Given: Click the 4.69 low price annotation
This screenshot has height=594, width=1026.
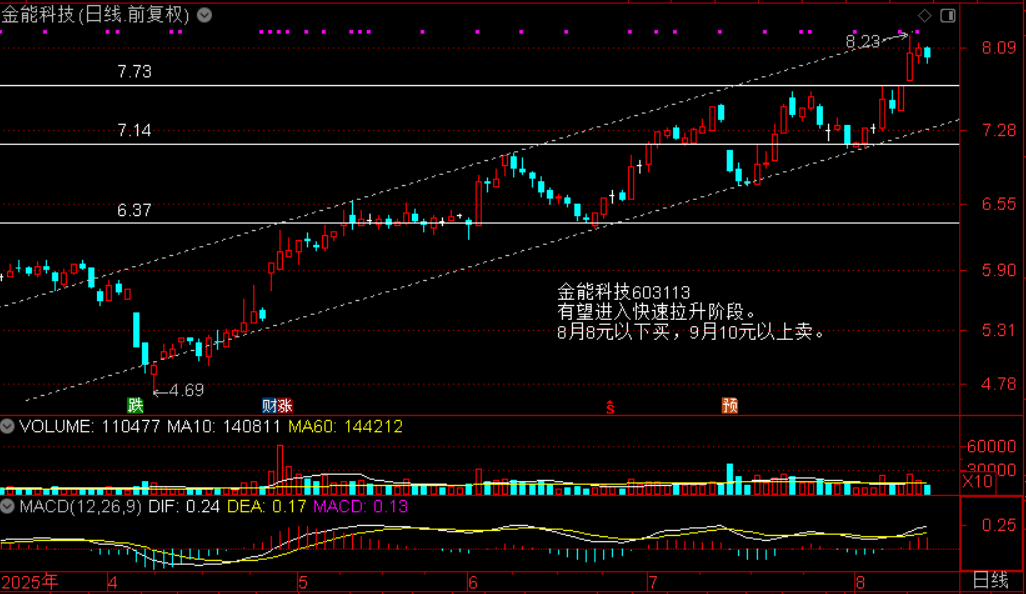Looking at the screenshot, I should 186,390.
